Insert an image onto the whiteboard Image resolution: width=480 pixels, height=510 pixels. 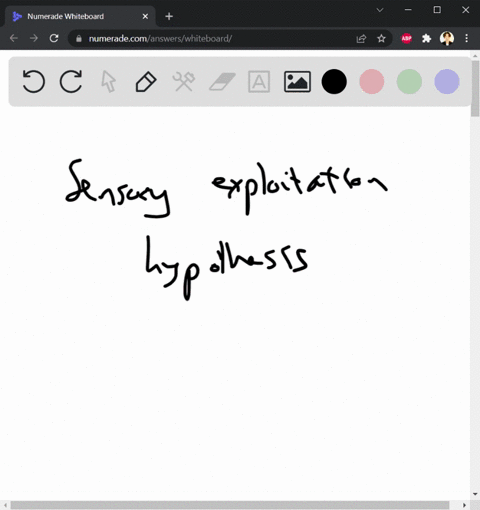pyautogui.click(x=297, y=81)
